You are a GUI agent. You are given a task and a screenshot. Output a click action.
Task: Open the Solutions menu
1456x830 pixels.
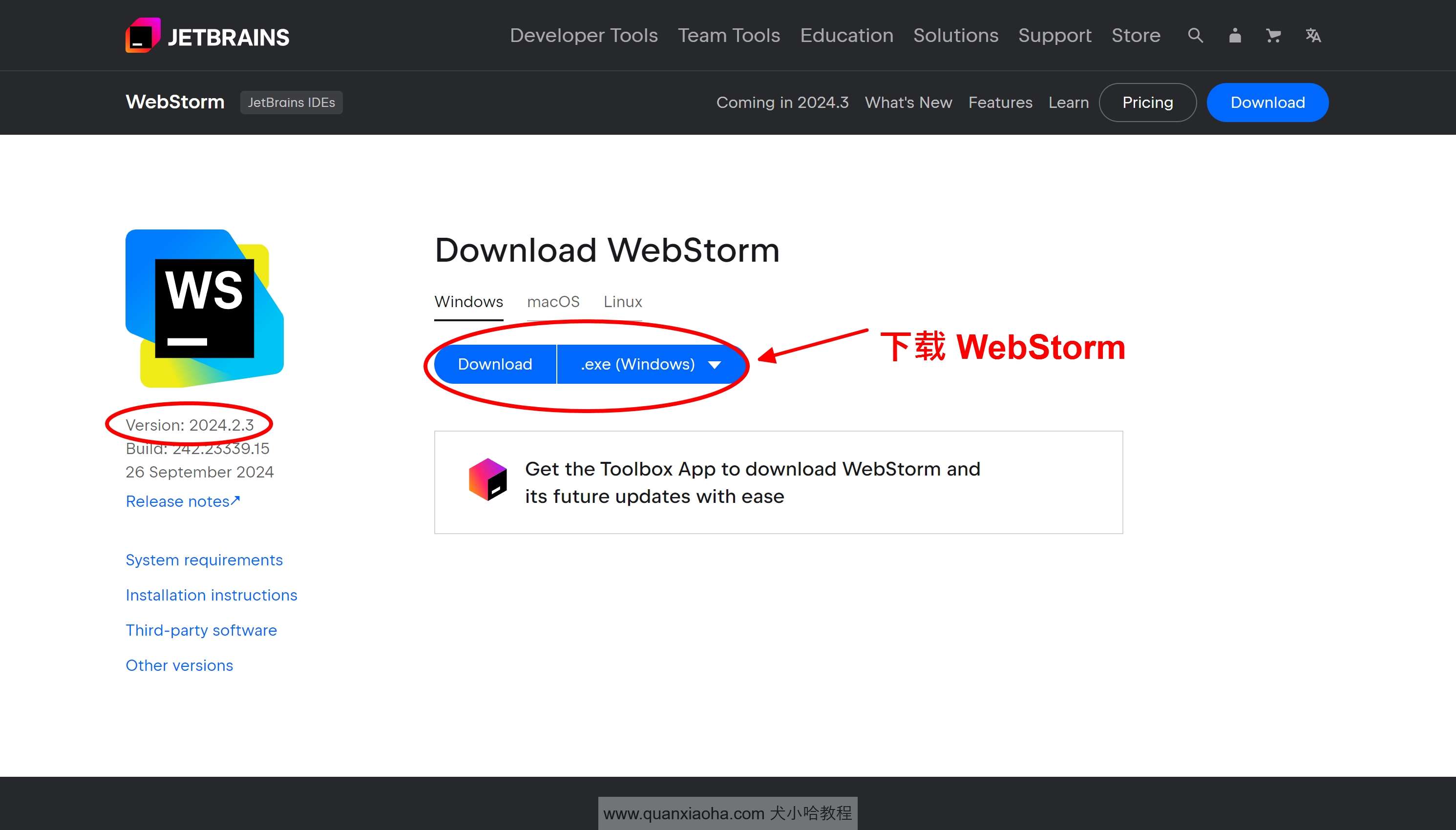click(x=955, y=35)
